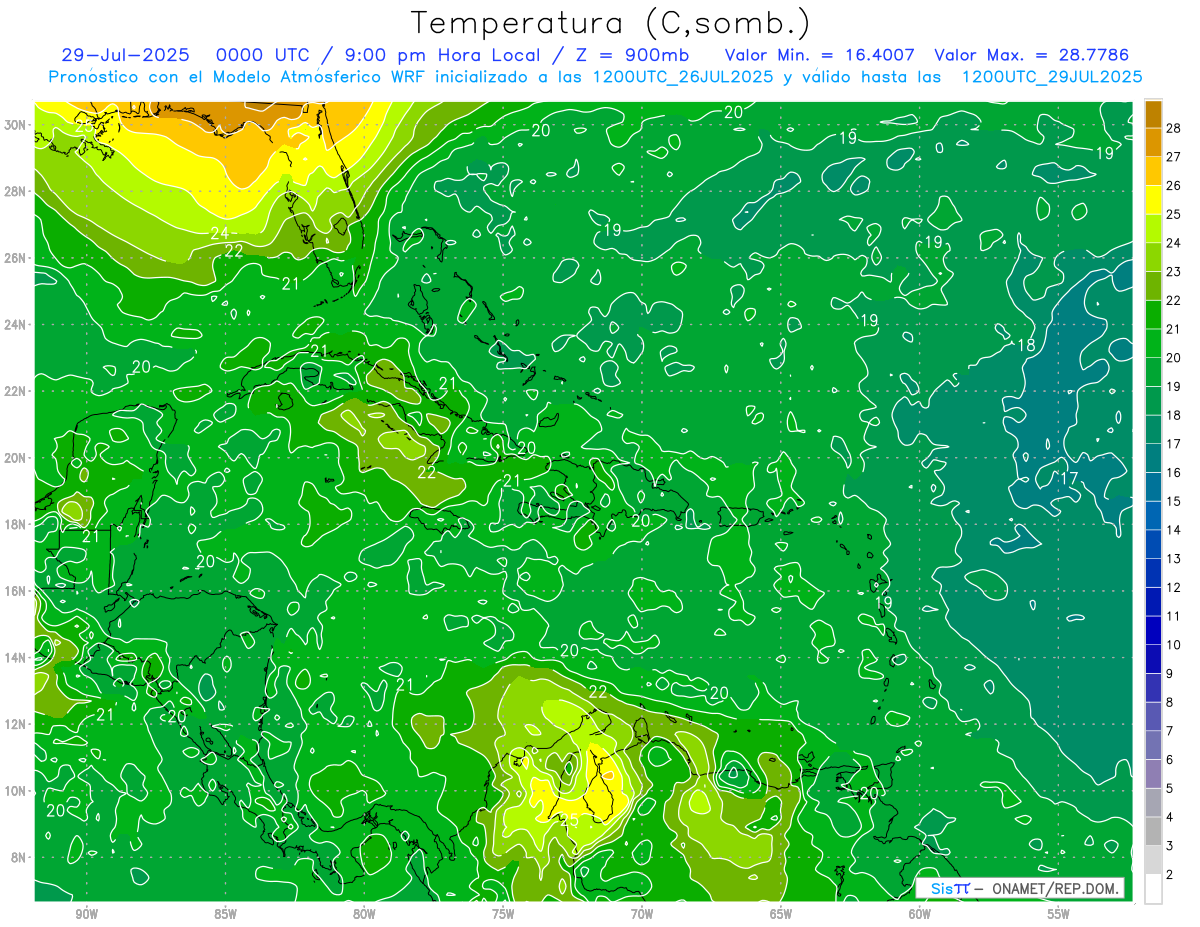The height and width of the screenshot is (927, 1200).
Task: Click legend value 25 on color bar
Action: [x=1175, y=214]
